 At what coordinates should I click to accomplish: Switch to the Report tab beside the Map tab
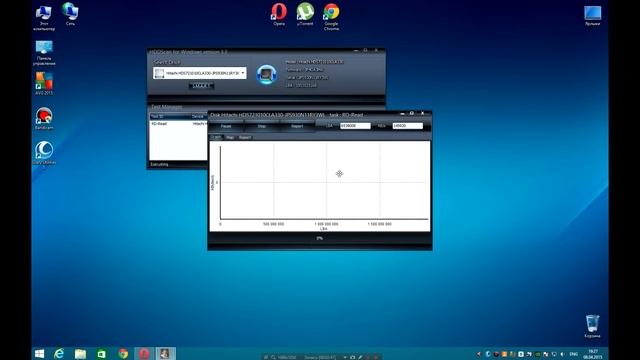(245, 138)
